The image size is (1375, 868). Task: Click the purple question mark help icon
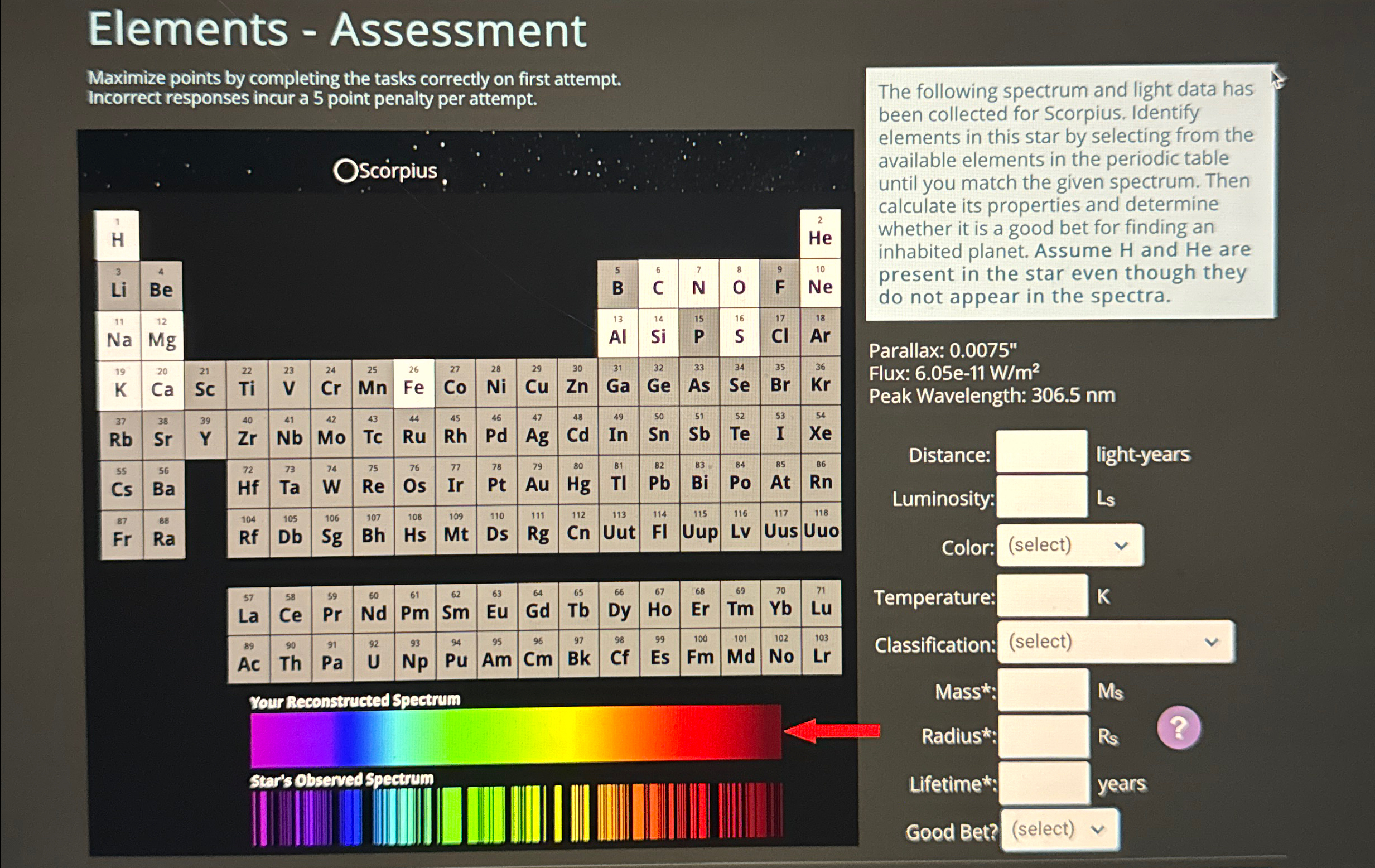click(x=1178, y=728)
